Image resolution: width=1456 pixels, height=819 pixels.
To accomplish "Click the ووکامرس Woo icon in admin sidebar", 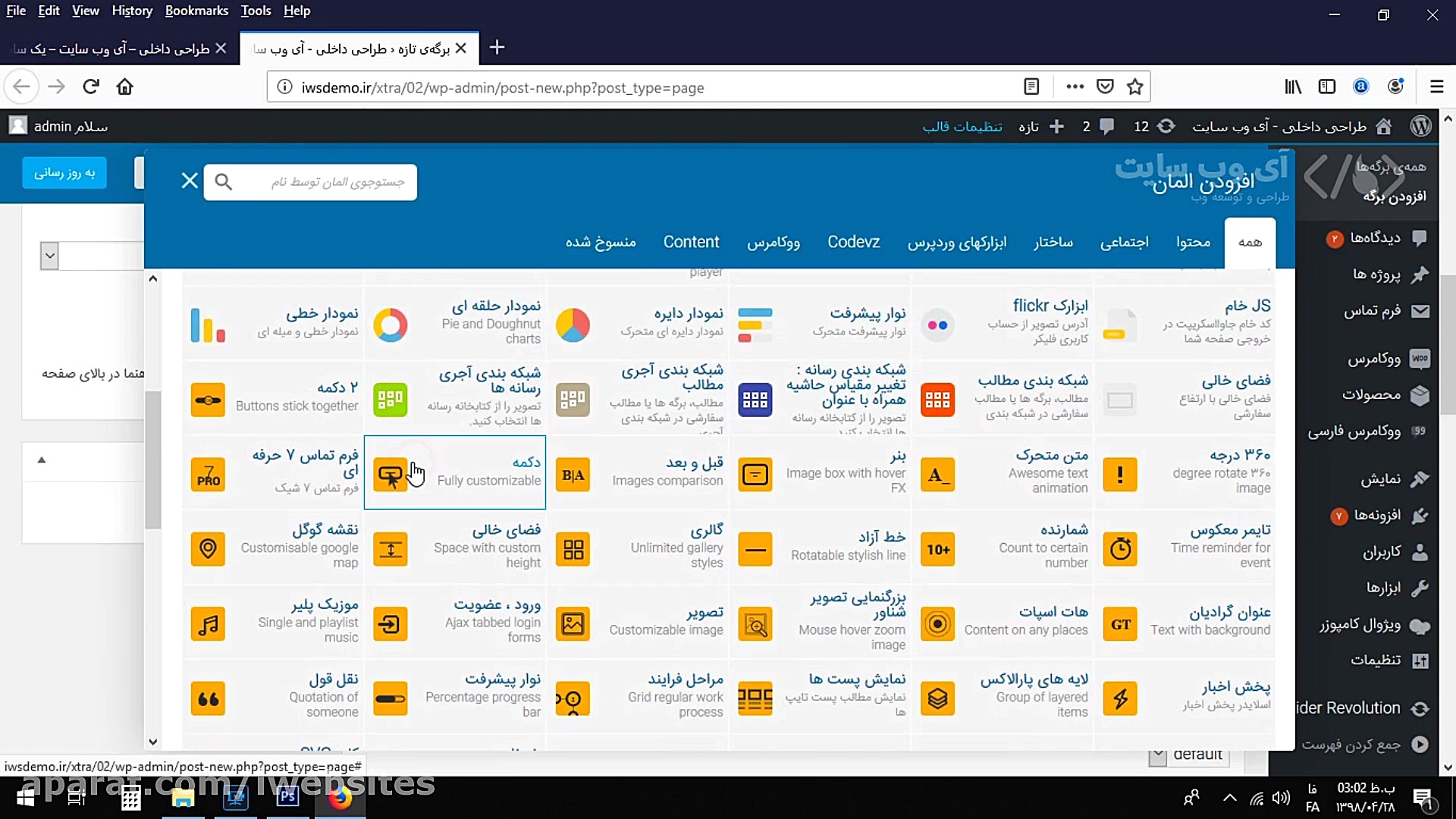I will pyautogui.click(x=1421, y=359).
